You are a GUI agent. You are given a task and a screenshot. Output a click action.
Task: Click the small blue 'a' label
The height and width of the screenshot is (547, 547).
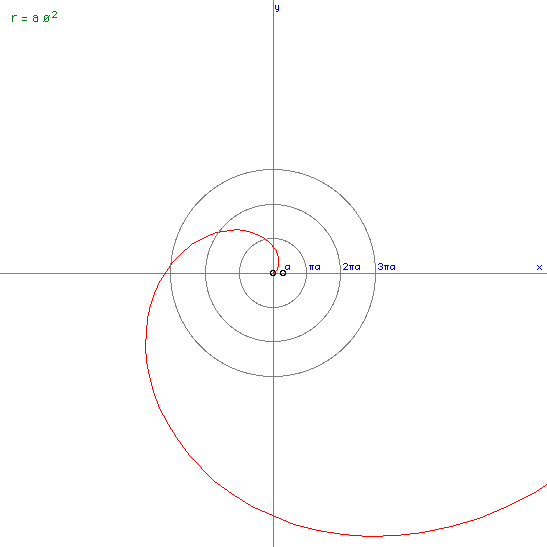coord(288,267)
